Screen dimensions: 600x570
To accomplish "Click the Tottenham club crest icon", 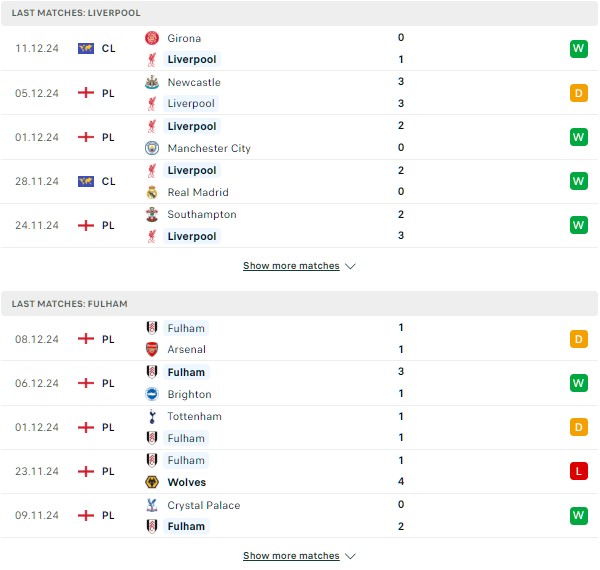I will pos(152,416).
